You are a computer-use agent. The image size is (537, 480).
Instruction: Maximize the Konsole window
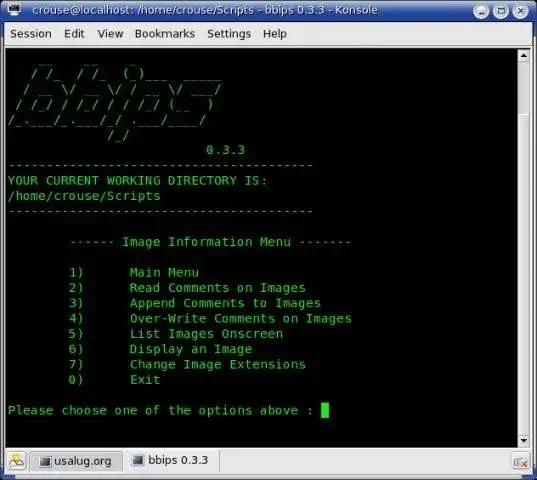click(501, 11)
